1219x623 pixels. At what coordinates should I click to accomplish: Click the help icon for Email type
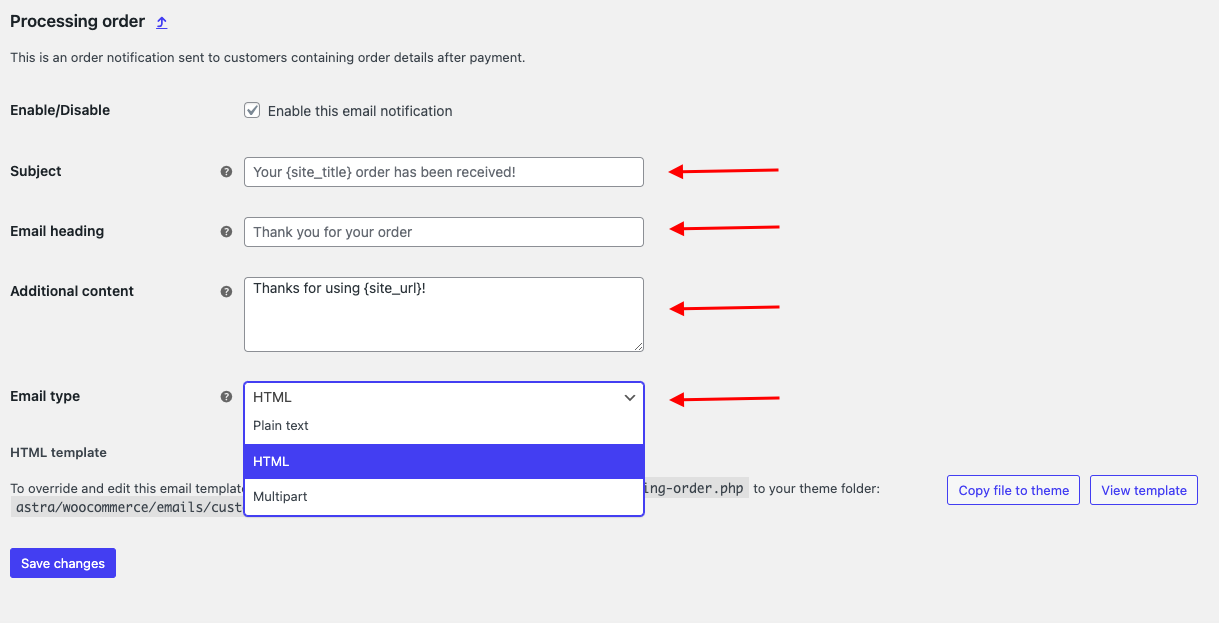click(x=226, y=396)
